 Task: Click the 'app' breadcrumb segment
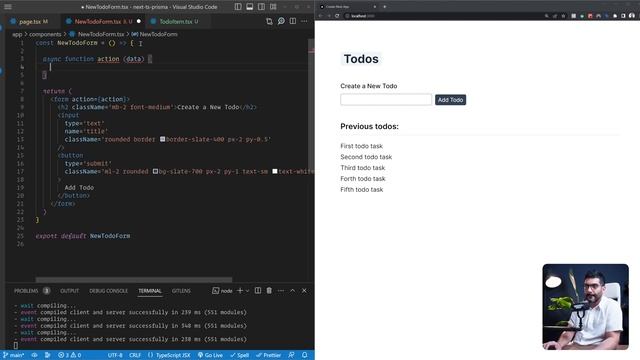(x=17, y=34)
